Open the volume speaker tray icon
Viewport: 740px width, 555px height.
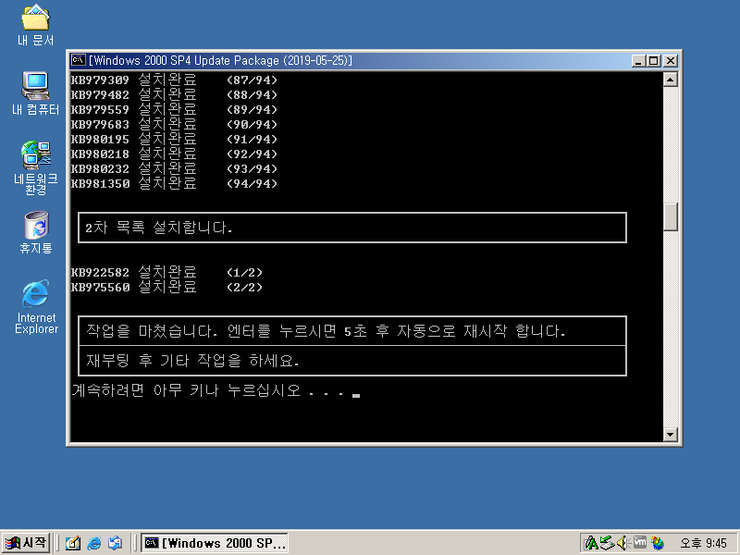click(x=623, y=543)
